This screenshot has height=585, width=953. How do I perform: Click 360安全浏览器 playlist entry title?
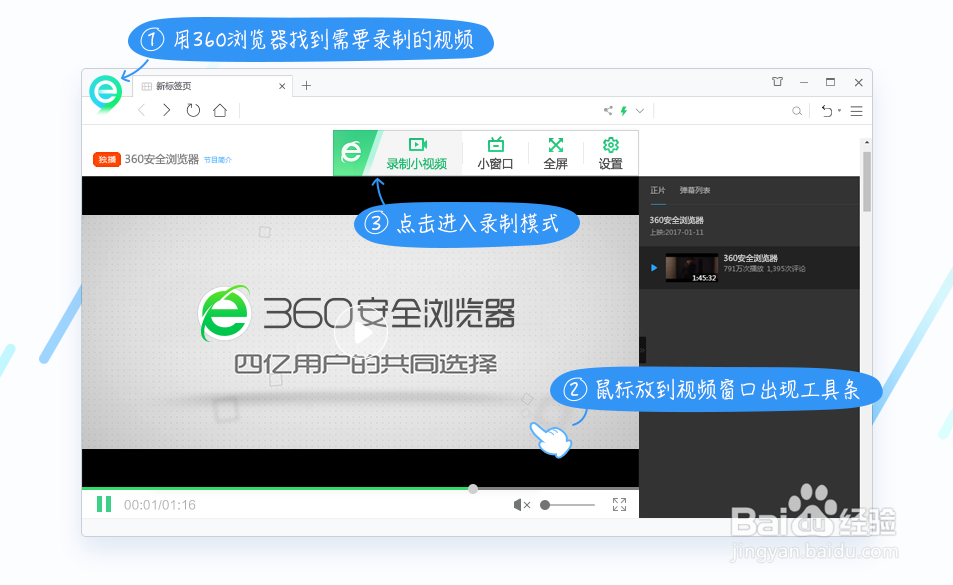[751, 258]
